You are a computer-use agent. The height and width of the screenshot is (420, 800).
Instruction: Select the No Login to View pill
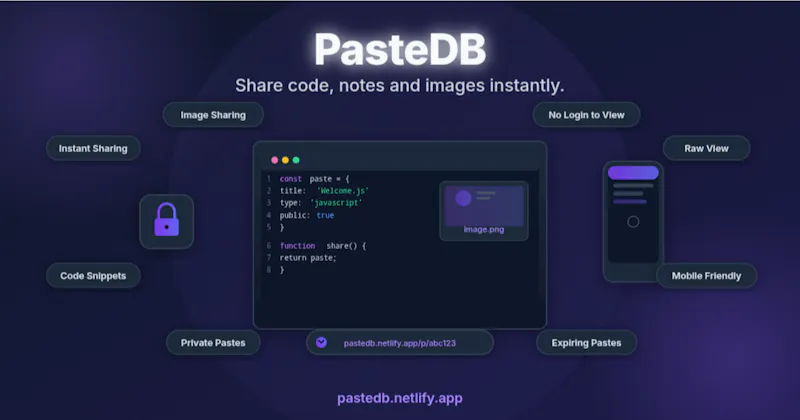(x=586, y=115)
